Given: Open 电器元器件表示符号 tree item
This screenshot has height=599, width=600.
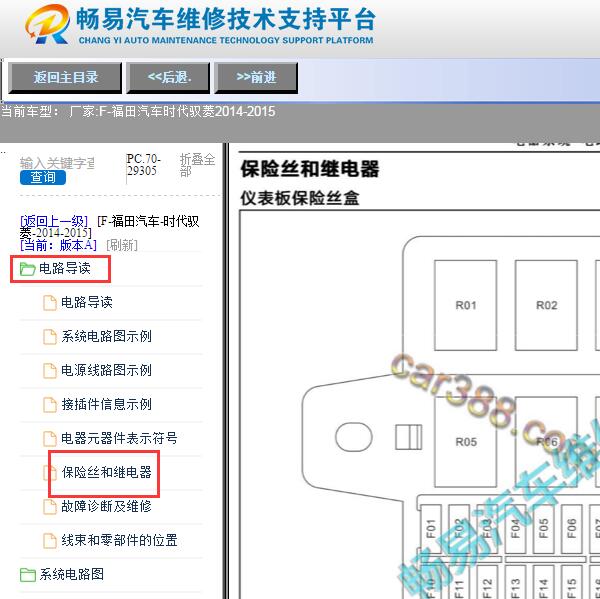Looking at the screenshot, I should click(119, 438).
